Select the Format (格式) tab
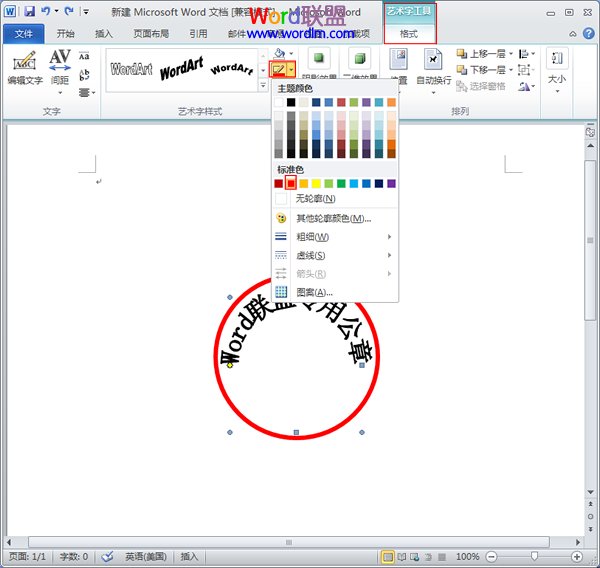 pyautogui.click(x=409, y=34)
